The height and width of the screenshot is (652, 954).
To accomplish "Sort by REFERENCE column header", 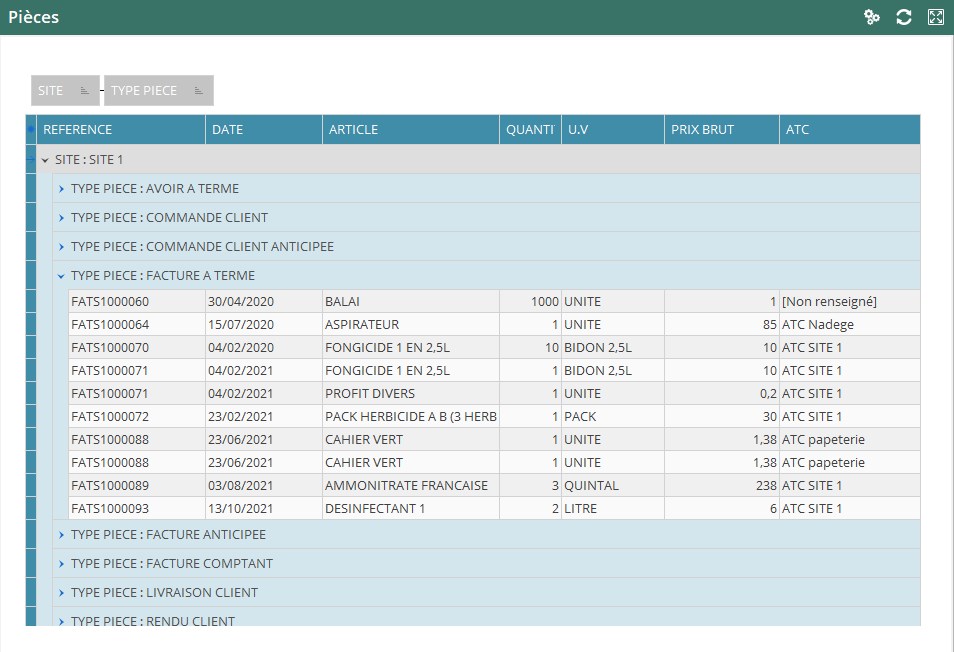I will click(x=120, y=130).
